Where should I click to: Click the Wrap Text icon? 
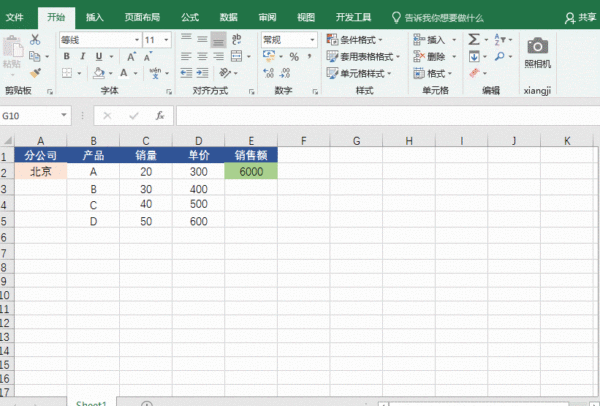(236, 39)
